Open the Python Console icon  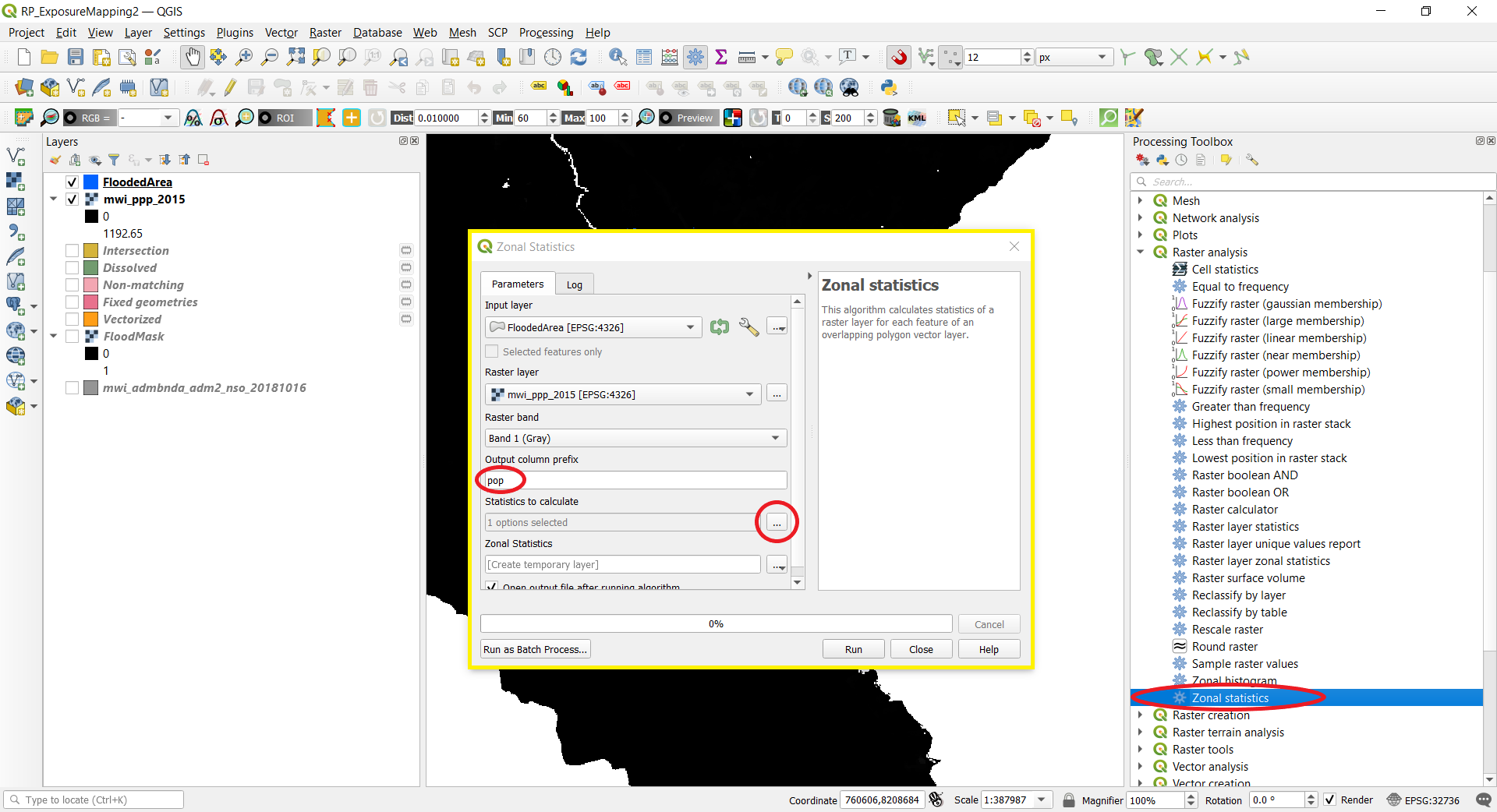[890, 87]
